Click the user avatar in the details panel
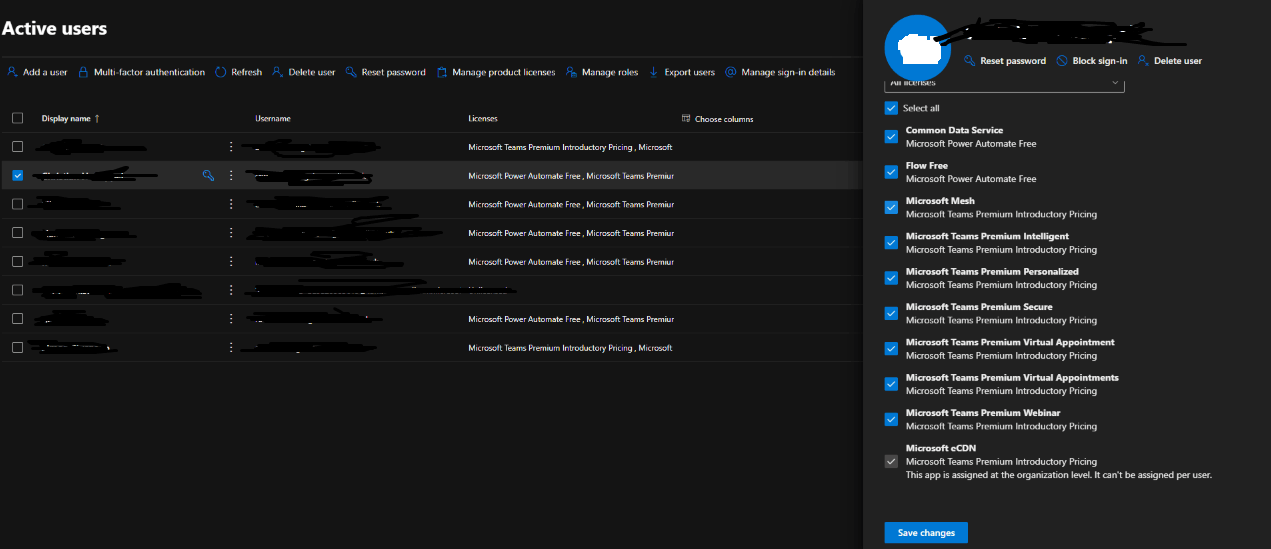Viewport: 1271px width, 549px height. (x=917, y=46)
